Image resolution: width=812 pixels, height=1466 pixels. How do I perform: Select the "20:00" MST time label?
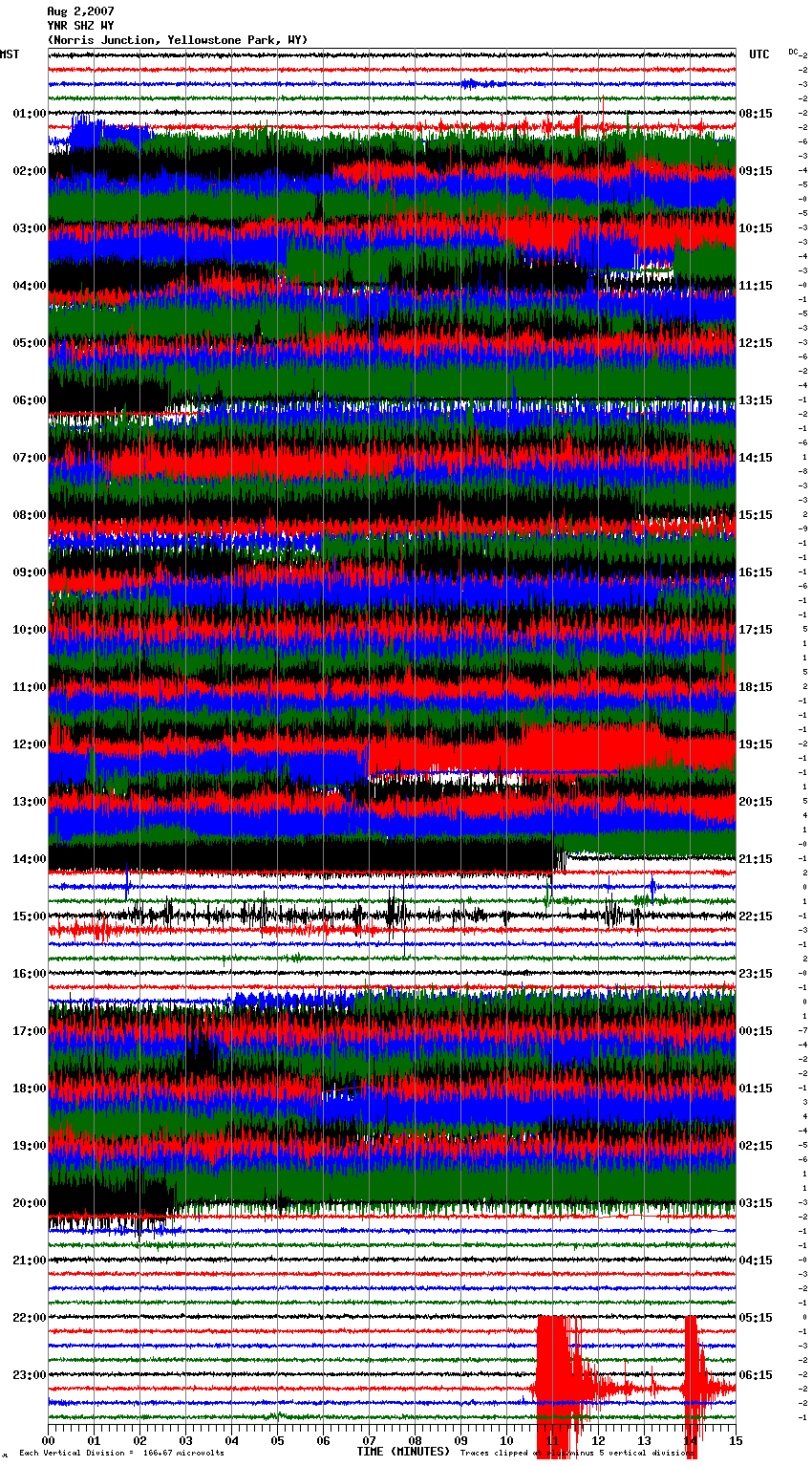click(x=30, y=1203)
